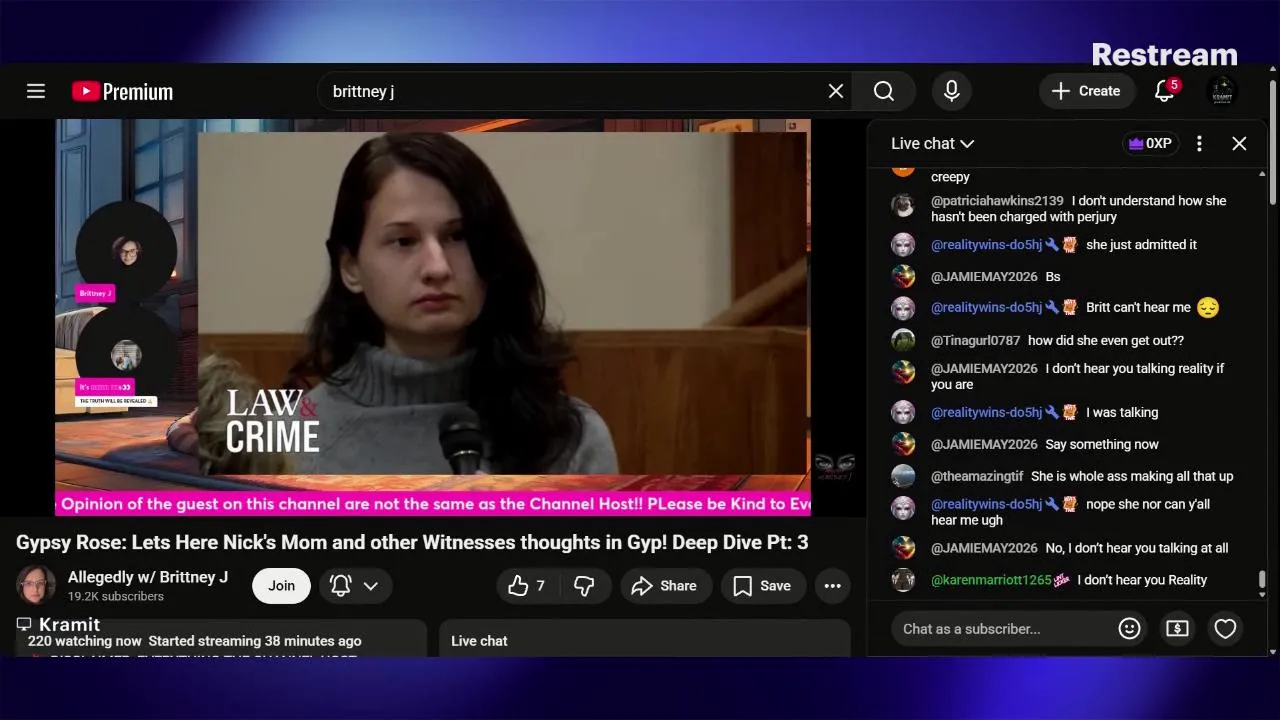
Task: Open the Create menu
Action: [1086, 91]
